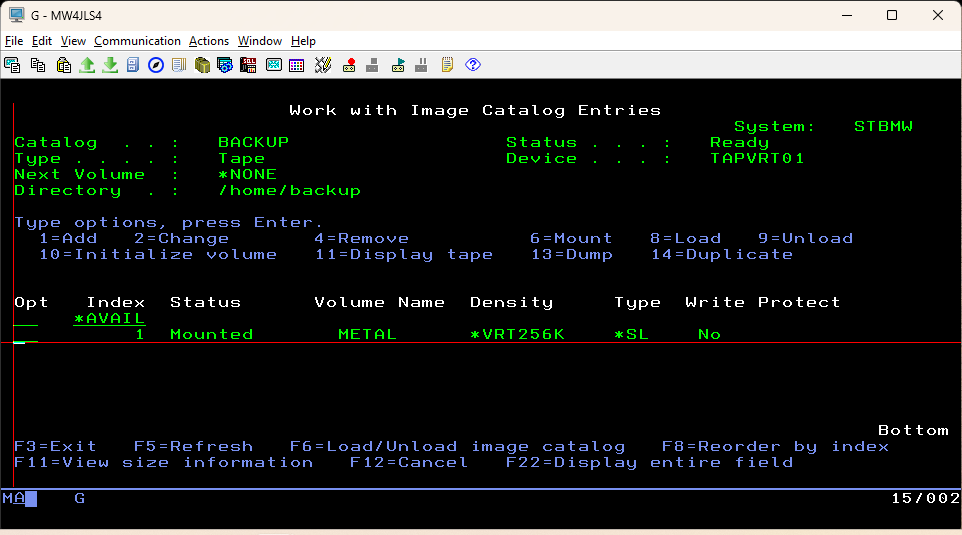Click F22=Display entire field
The image size is (962, 535).
[x=649, y=463]
